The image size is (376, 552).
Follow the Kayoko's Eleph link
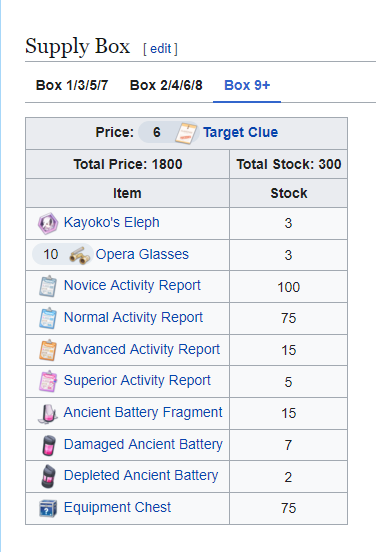coord(112,222)
